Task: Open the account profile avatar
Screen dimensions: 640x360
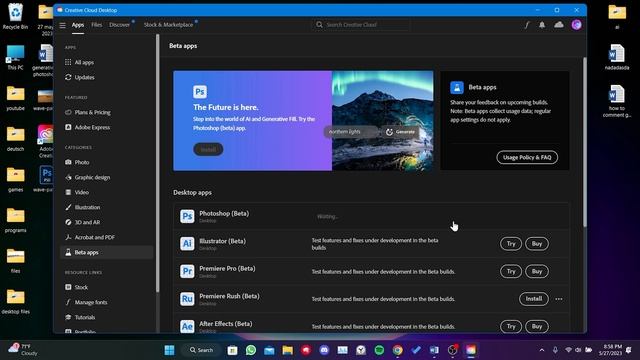Action: pyautogui.click(x=576, y=25)
